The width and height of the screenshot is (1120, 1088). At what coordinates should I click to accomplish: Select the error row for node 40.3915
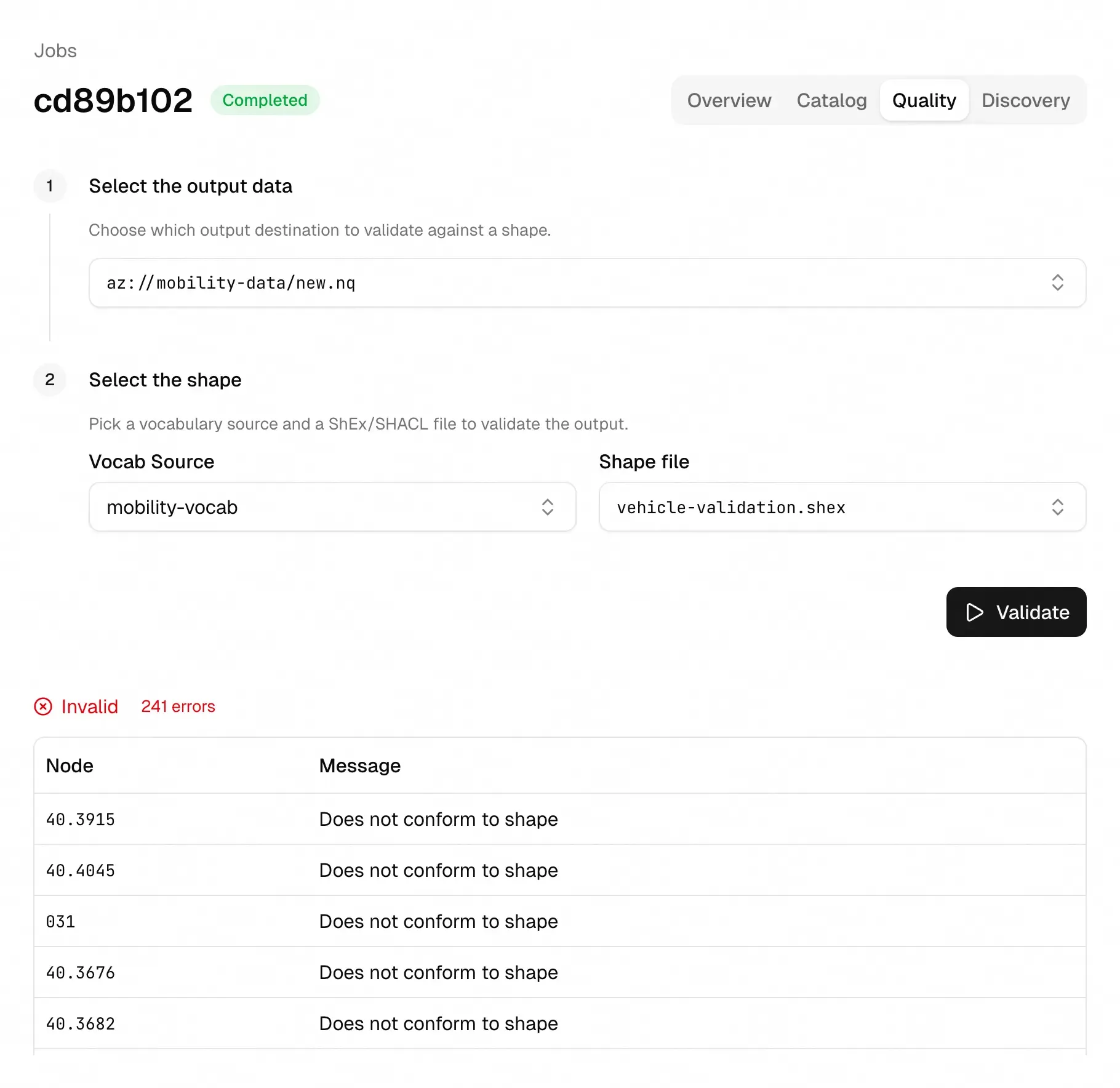(x=559, y=819)
